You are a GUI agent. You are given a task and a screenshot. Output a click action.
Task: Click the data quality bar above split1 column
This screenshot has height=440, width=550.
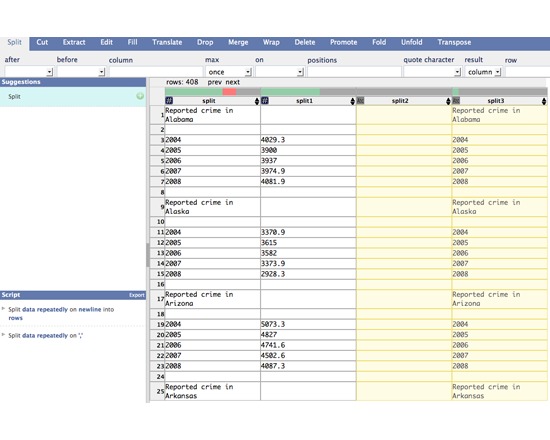click(x=308, y=92)
